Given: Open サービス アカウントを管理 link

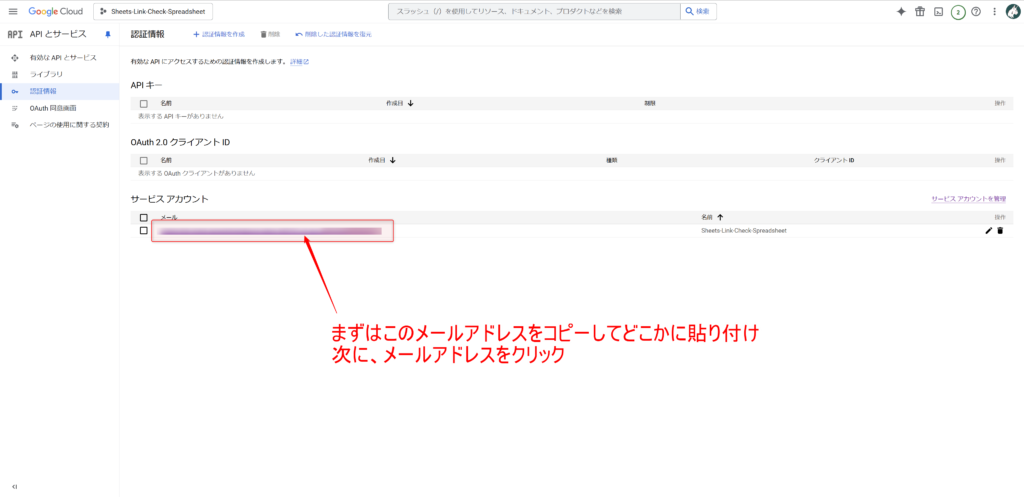Looking at the screenshot, I should click(x=967, y=200).
